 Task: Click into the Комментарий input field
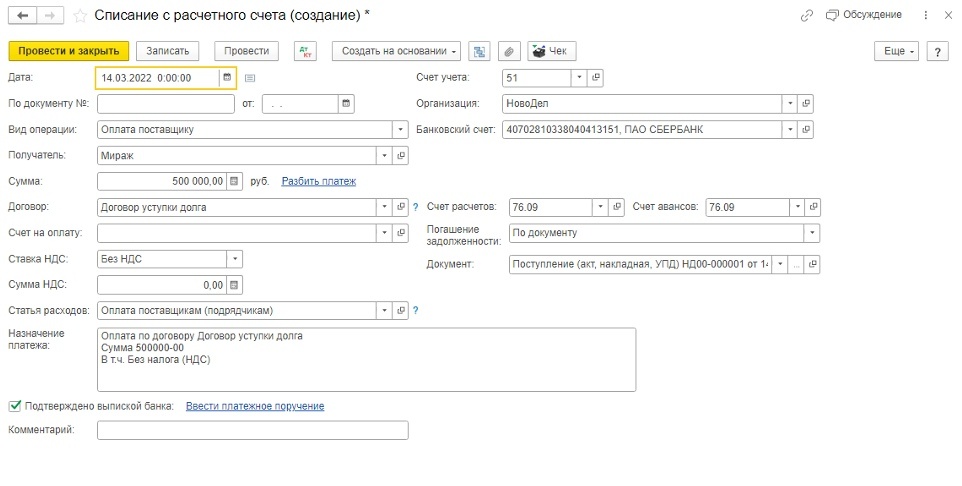pyautogui.click(x=253, y=430)
